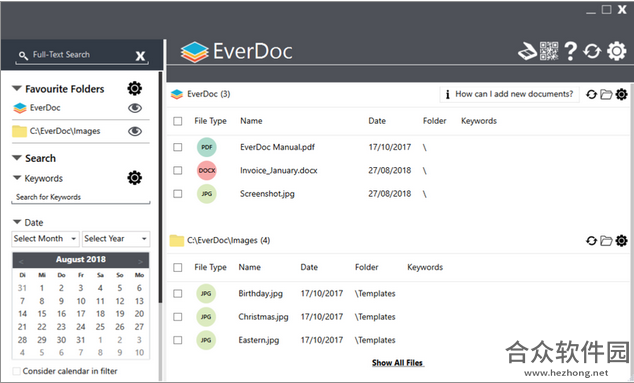
Task: Sort Images list by Keywords column
Action: pyautogui.click(x=425, y=267)
